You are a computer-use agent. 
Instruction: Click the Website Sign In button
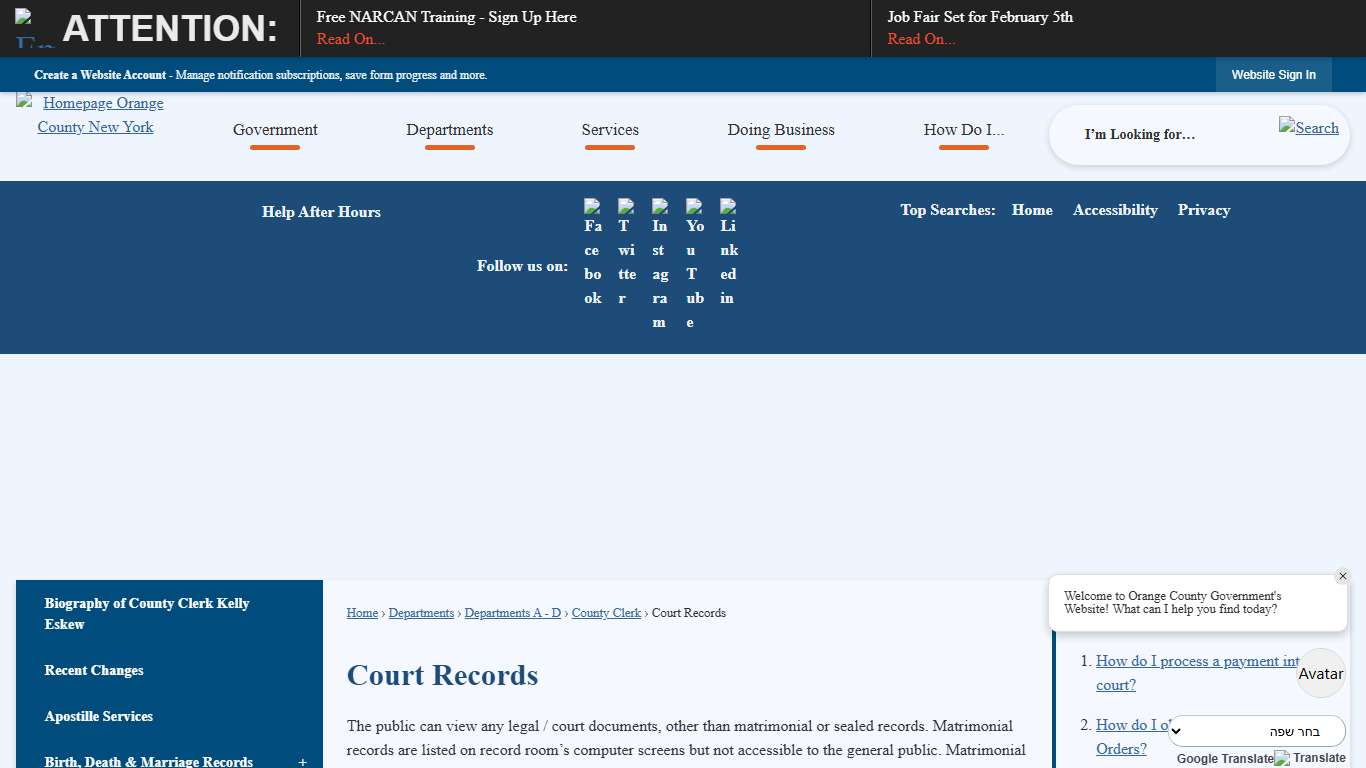click(1273, 74)
